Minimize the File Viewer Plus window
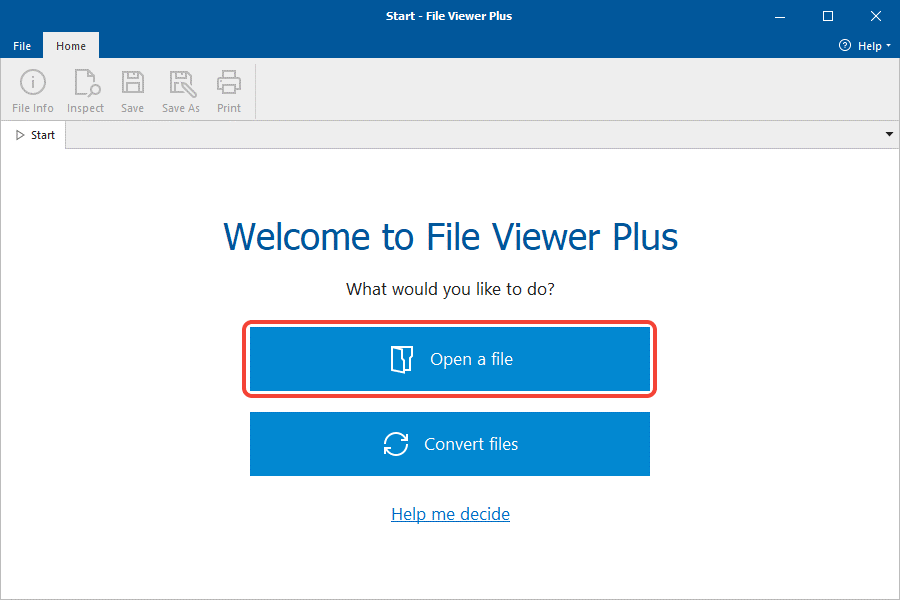This screenshot has height=600, width=900. [x=779, y=16]
